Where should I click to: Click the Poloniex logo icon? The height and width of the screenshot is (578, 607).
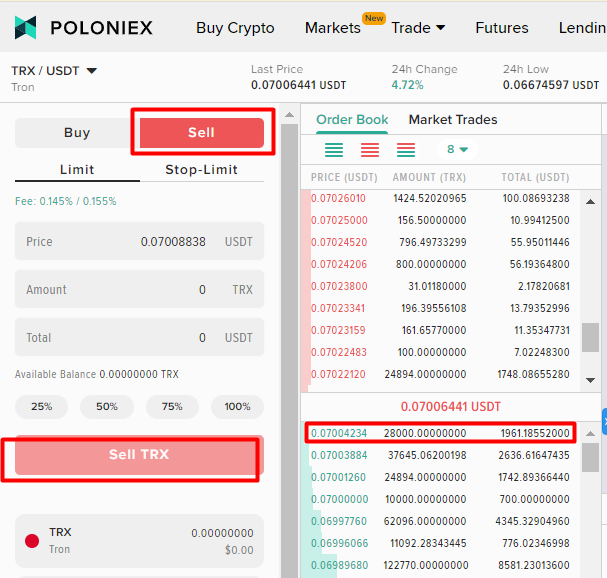click(26, 27)
